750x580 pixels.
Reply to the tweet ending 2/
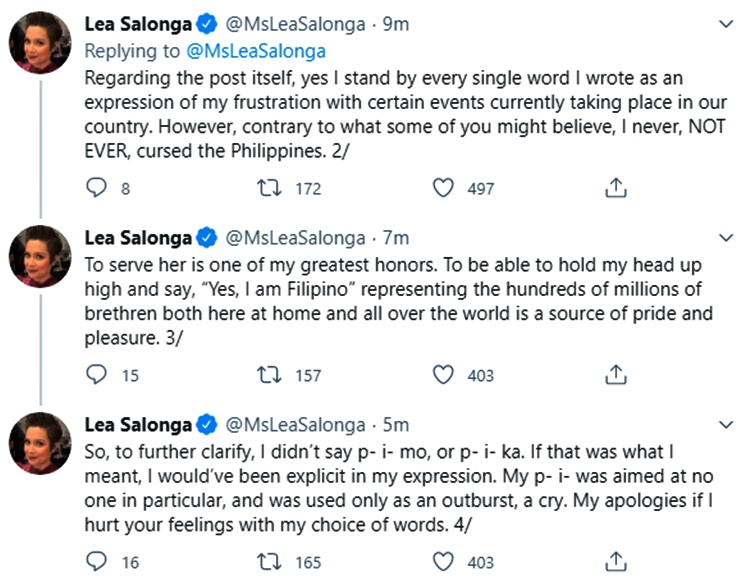(x=96, y=187)
